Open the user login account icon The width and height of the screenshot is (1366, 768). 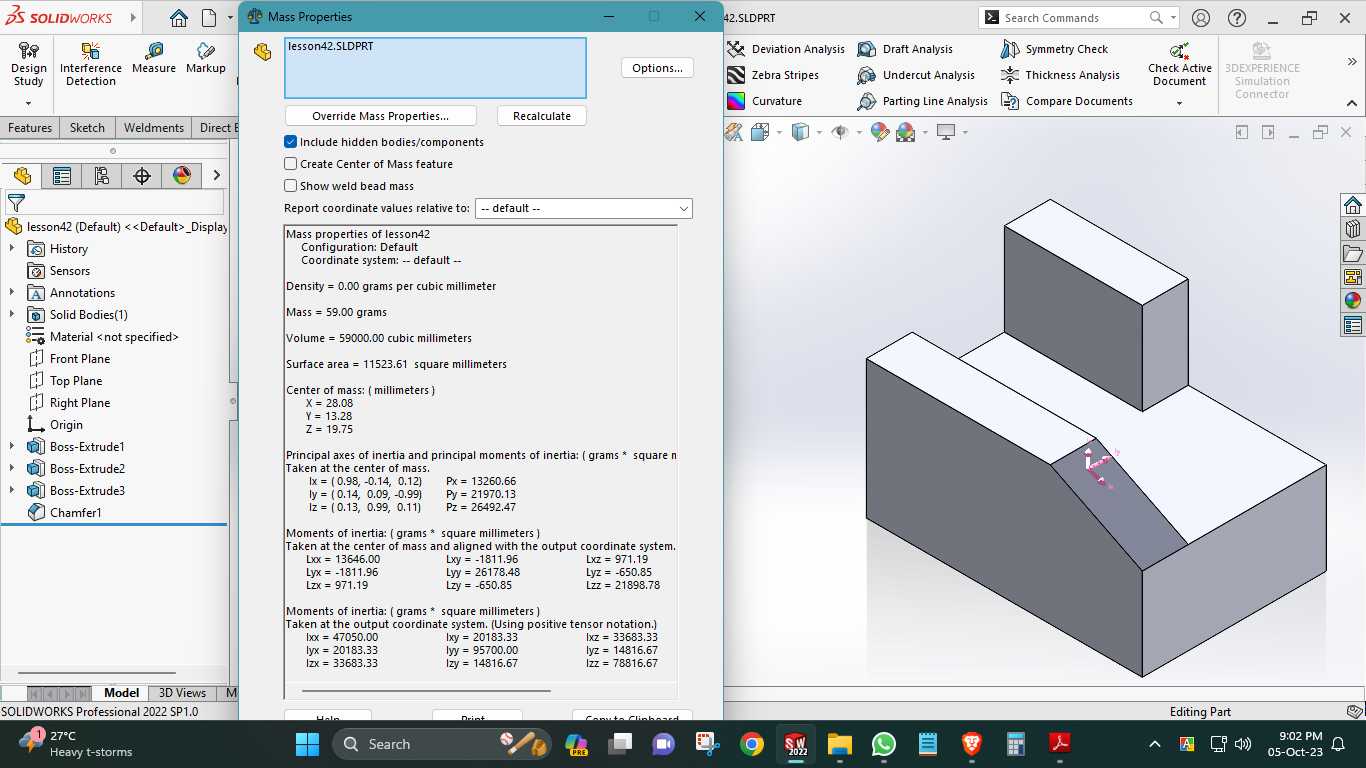1201,18
